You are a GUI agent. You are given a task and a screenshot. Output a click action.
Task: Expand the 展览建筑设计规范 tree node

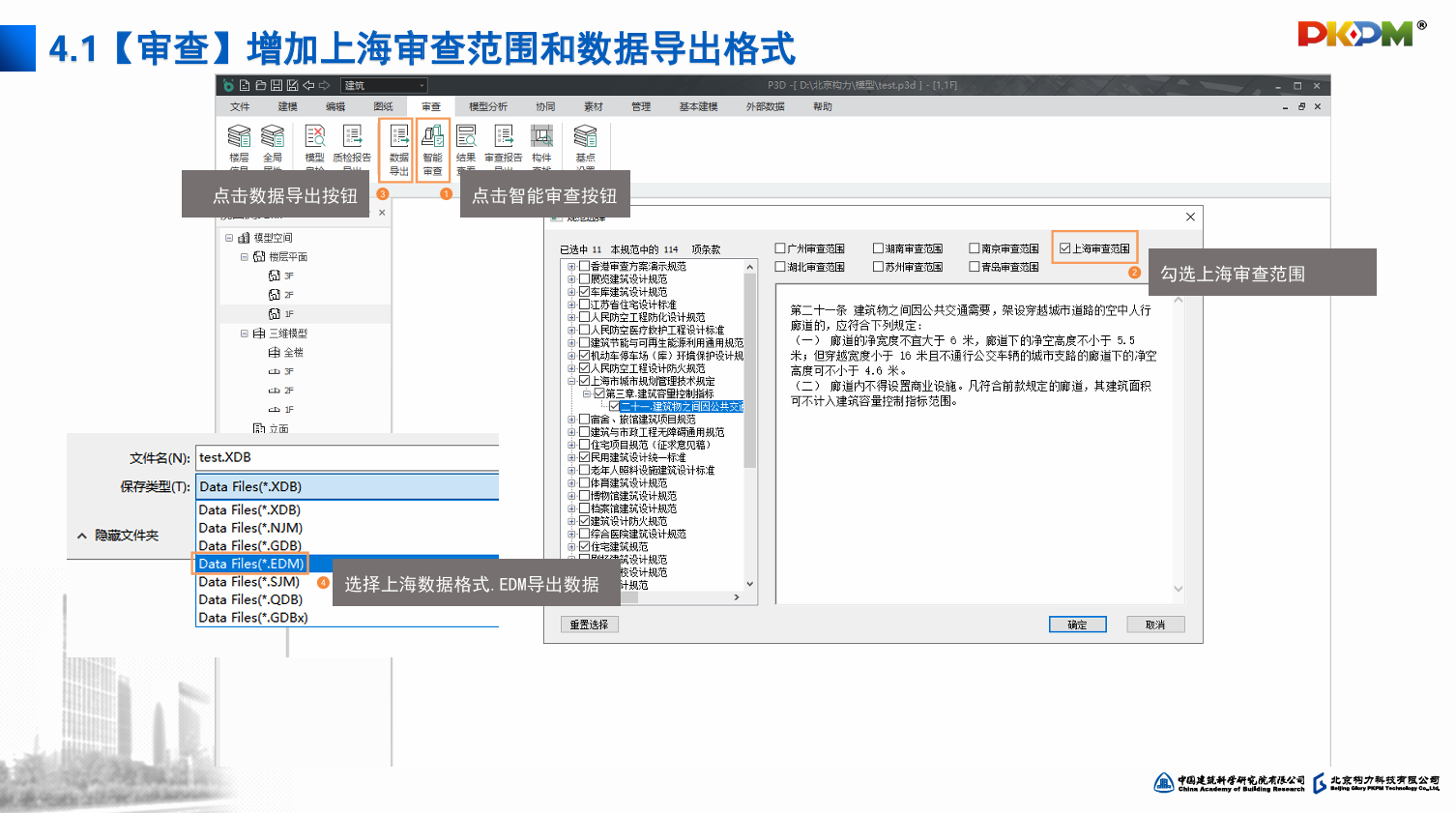pyautogui.click(x=571, y=279)
